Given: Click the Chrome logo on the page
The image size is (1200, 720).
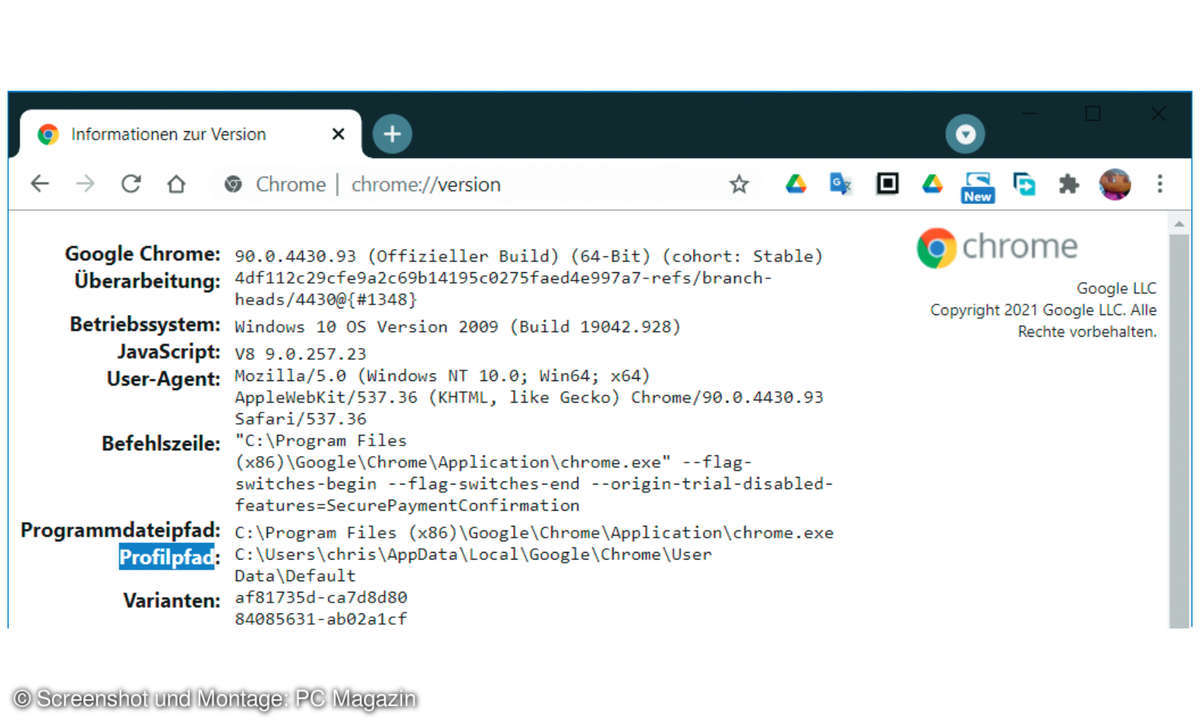Looking at the screenshot, I should click(997, 248).
